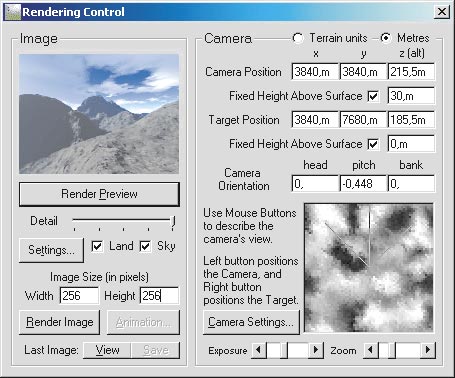Viewport: 455px width, 378px height.
Task: Toggle the Sky checkbox
Action: click(145, 246)
